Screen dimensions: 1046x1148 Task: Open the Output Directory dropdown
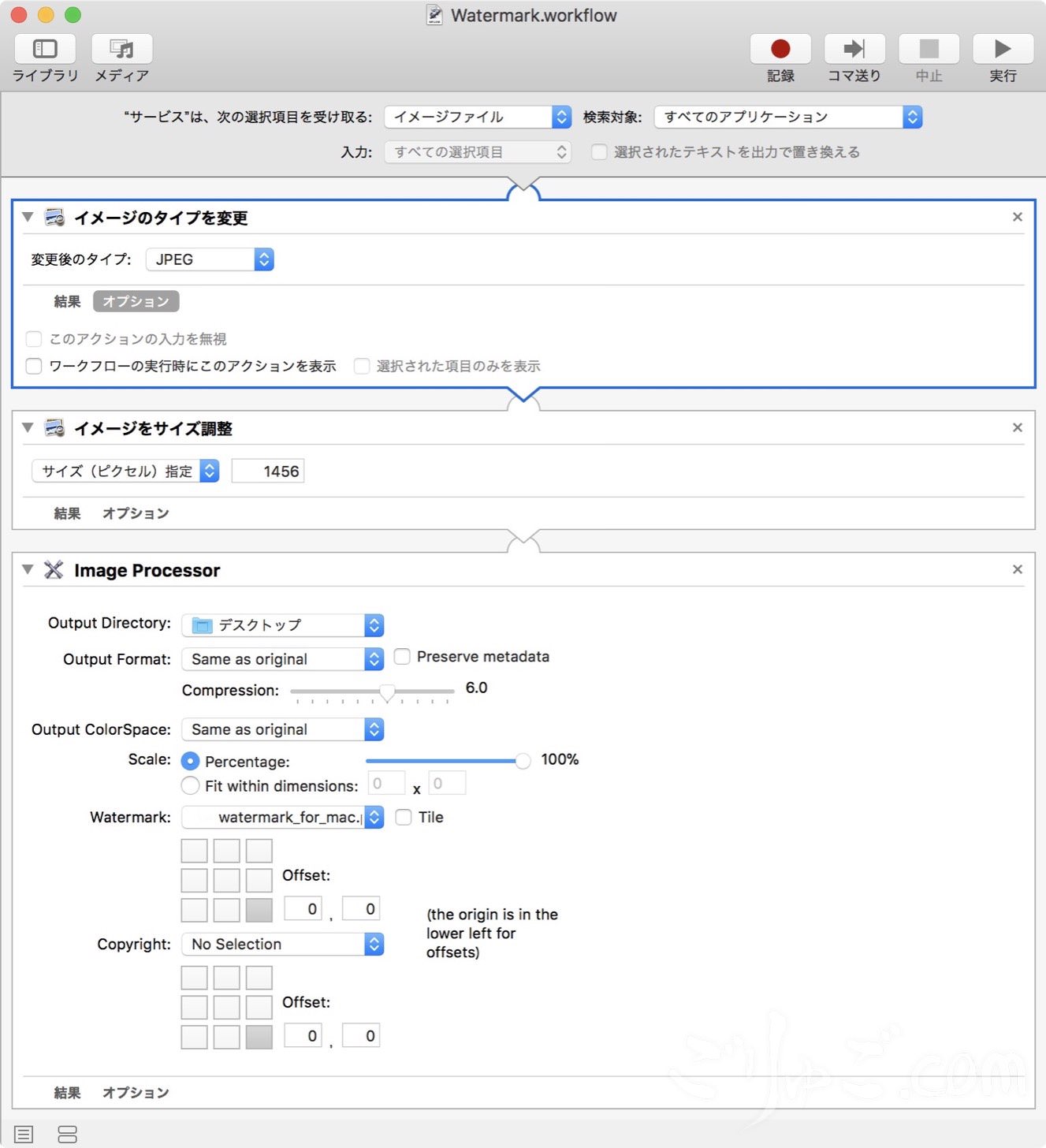(x=282, y=625)
